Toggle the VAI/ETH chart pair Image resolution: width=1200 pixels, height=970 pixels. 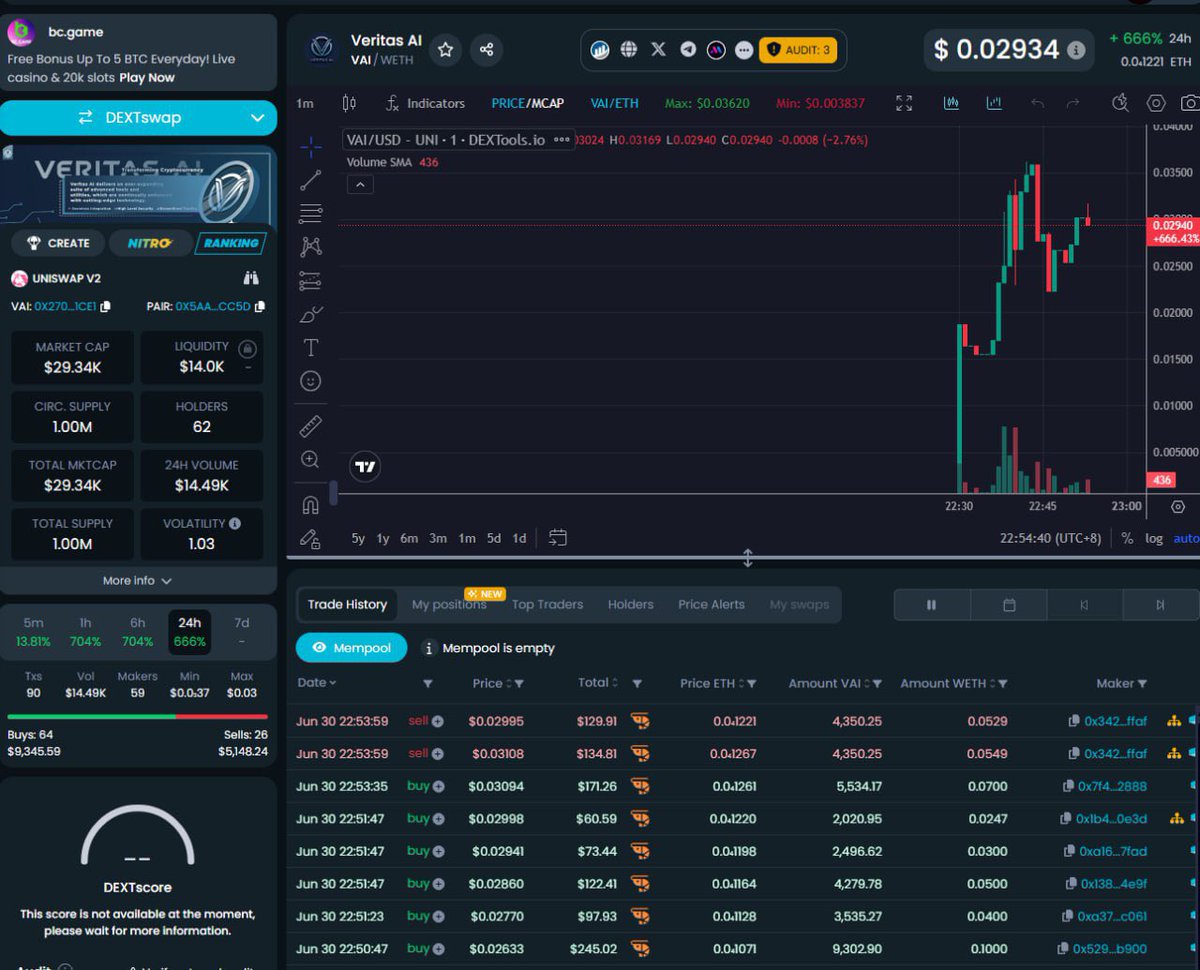[614, 103]
